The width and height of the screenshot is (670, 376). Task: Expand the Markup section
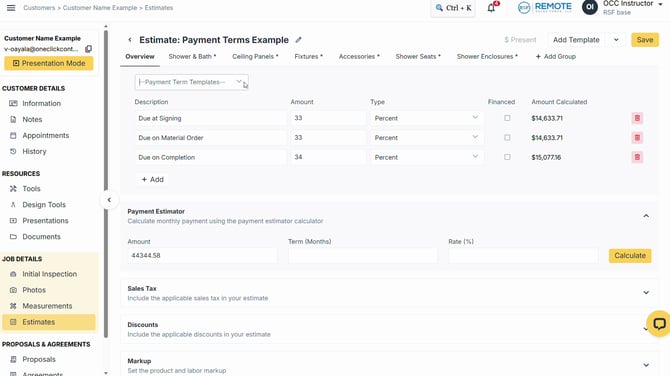[x=646, y=365]
